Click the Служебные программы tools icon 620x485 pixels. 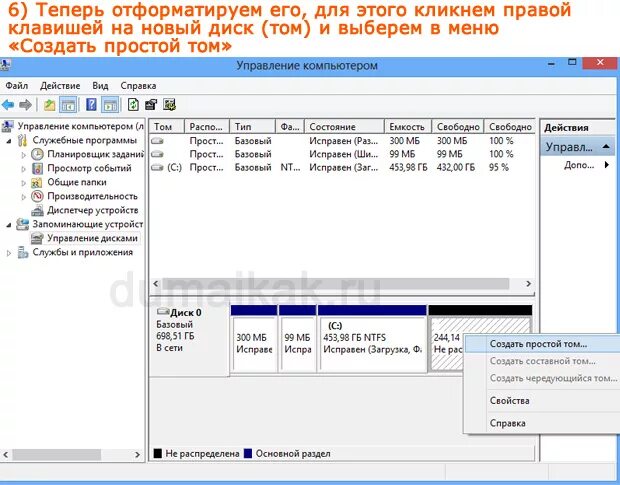pyautogui.click(x=23, y=140)
